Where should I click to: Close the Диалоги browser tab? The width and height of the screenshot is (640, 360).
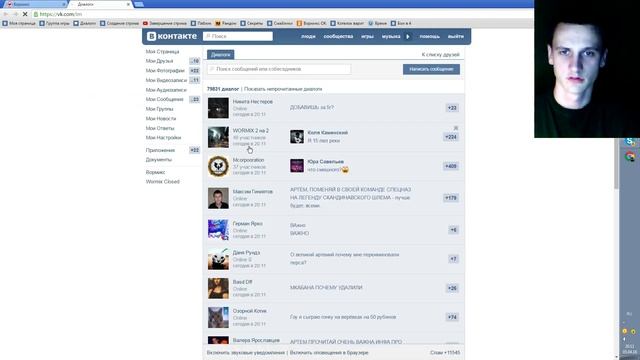point(128,4)
